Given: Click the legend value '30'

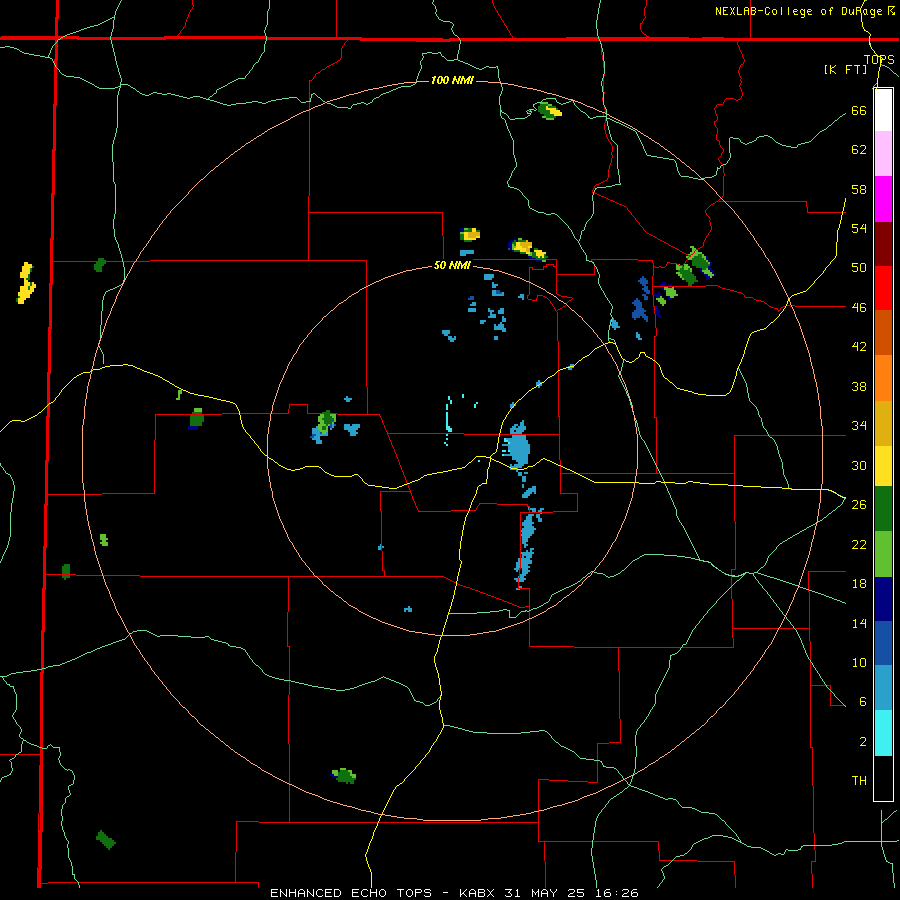Looking at the screenshot, I should click(859, 465).
